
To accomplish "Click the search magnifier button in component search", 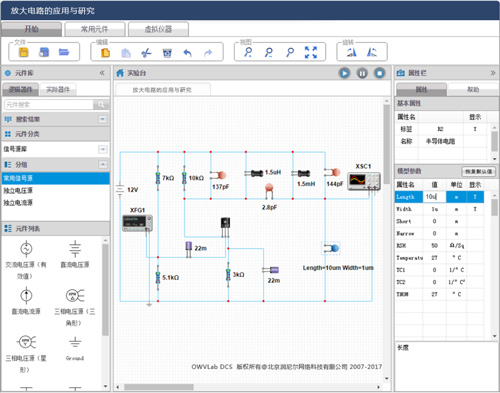I will pyautogui.click(x=101, y=105).
